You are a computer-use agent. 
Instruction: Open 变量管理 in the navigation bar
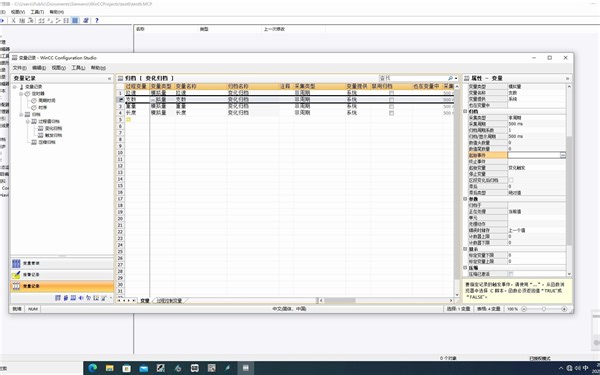62,263
